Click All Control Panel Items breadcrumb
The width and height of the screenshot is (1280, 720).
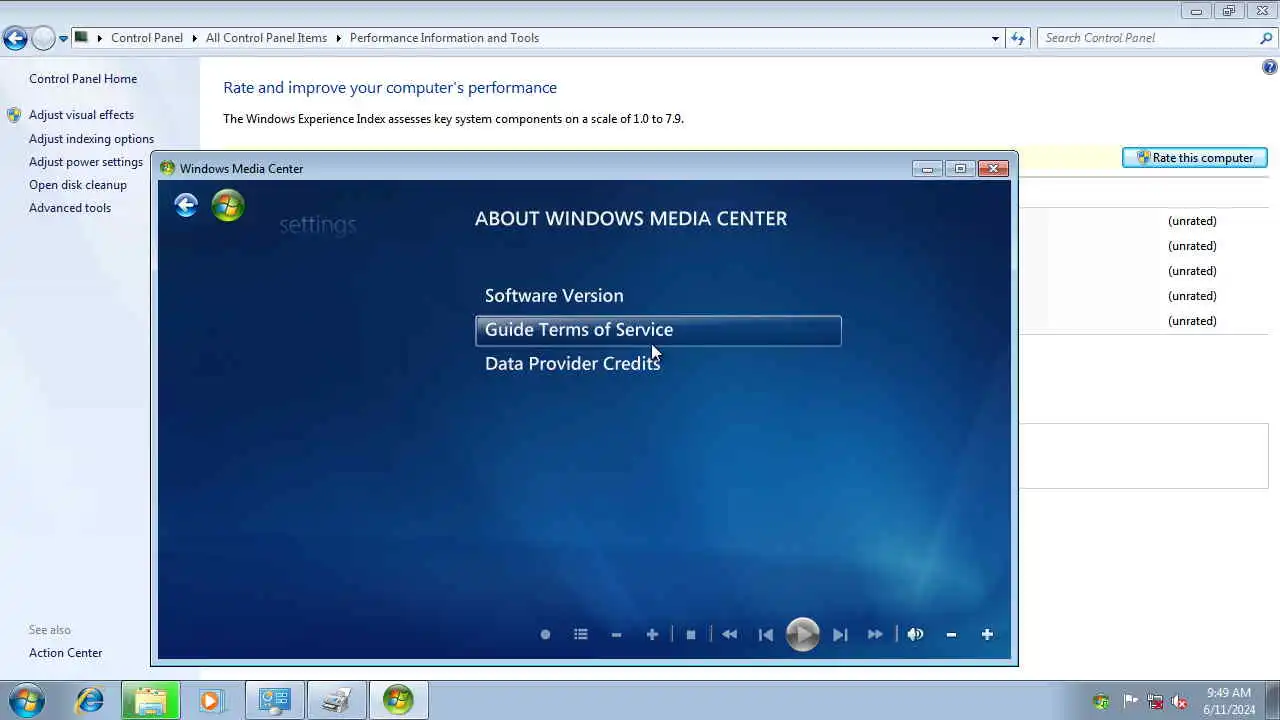pos(266,38)
